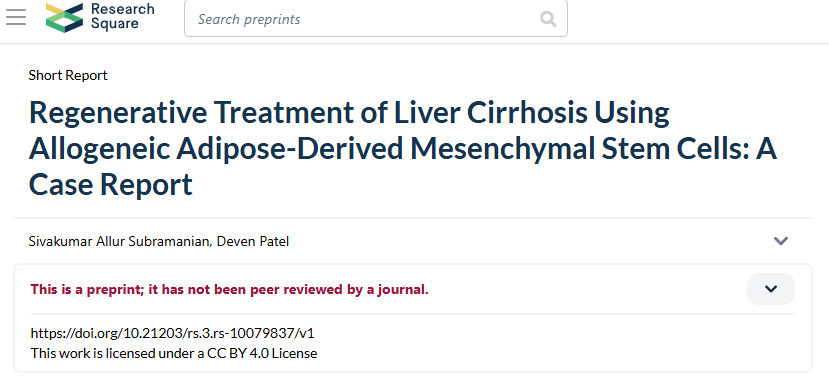Select author Deven Patel
The height and width of the screenshot is (380, 829).
[x=253, y=242]
